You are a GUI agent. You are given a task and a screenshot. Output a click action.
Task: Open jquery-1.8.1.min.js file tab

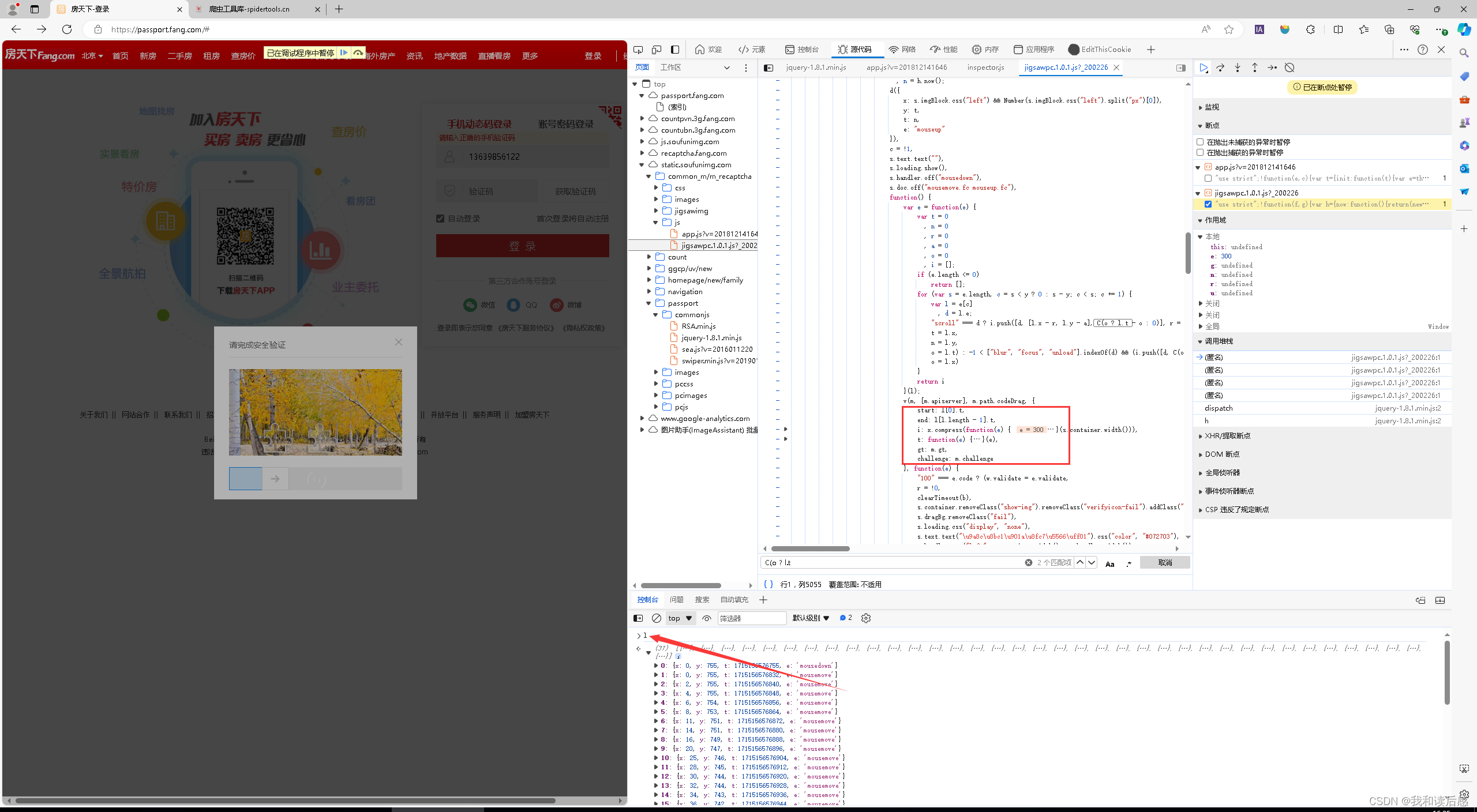[x=816, y=67]
